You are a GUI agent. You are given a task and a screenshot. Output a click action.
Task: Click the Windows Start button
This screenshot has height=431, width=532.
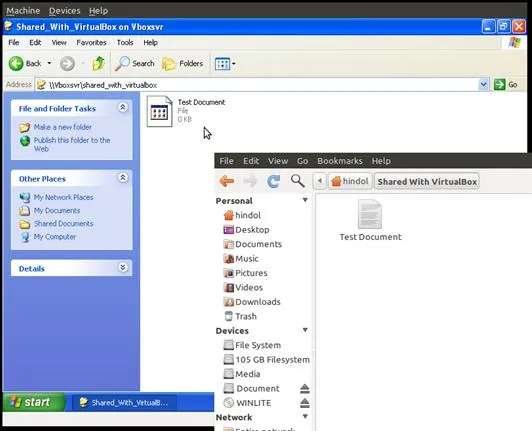(33, 402)
